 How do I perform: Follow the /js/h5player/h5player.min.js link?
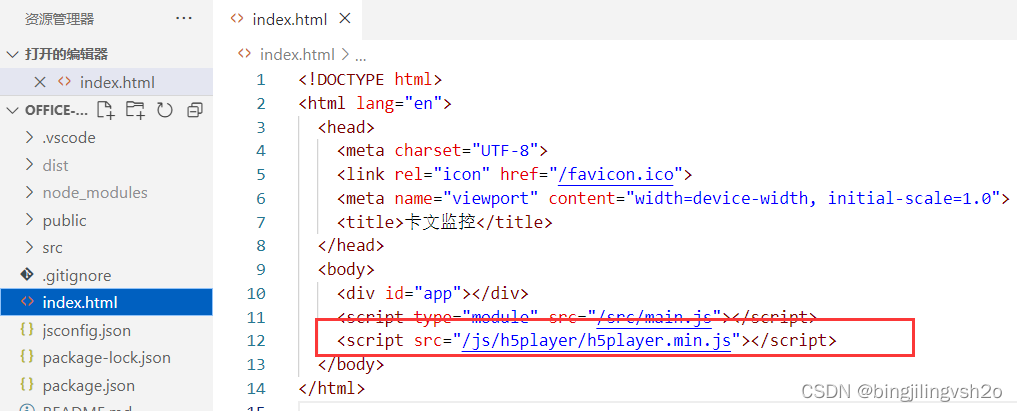click(596, 341)
